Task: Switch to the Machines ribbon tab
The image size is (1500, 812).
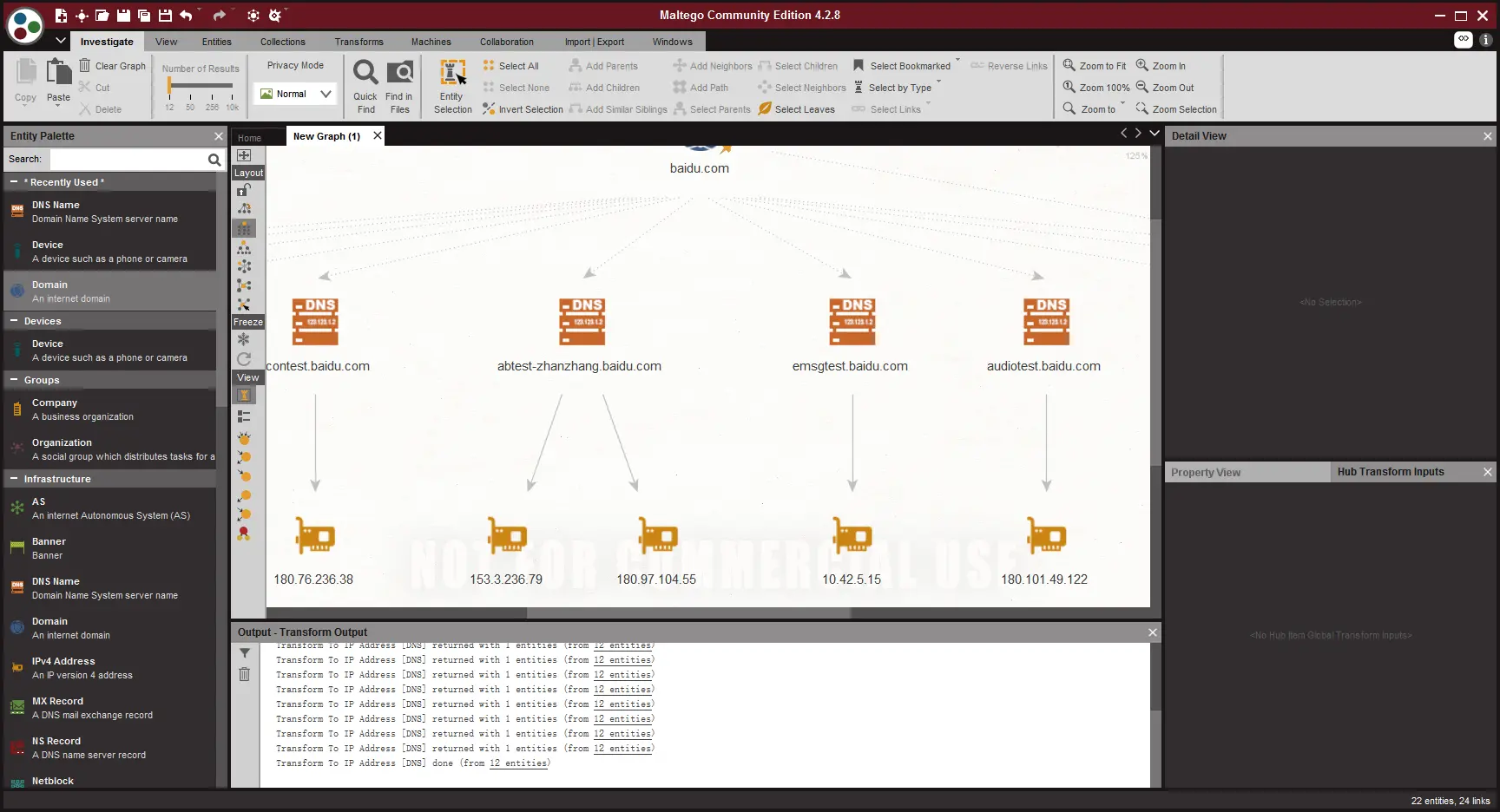Action: pyautogui.click(x=431, y=42)
